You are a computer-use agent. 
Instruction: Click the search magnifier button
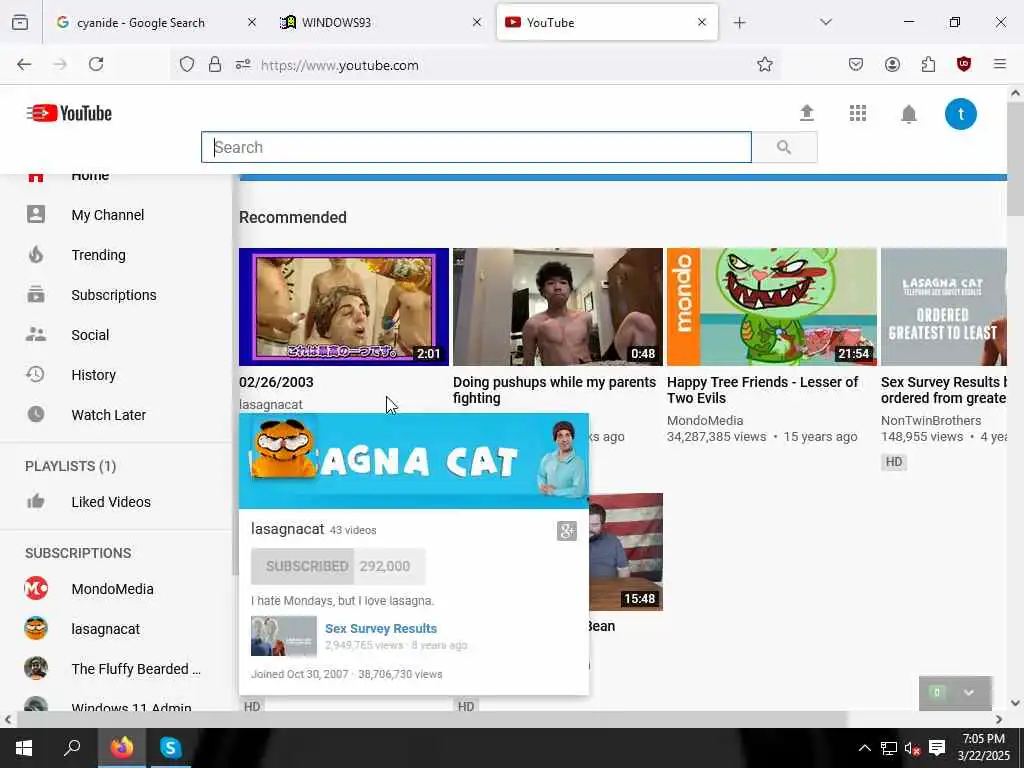(x=784, y=147)
